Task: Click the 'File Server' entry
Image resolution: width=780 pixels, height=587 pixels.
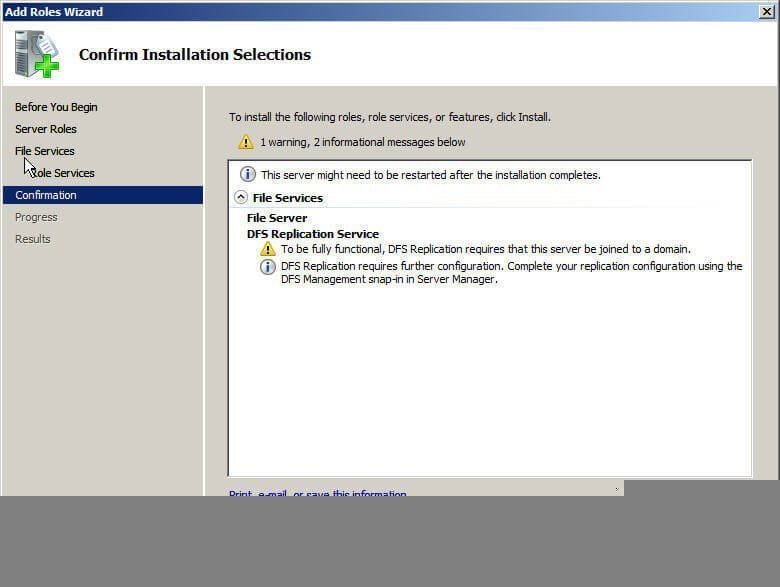Action: click(277, 218)
